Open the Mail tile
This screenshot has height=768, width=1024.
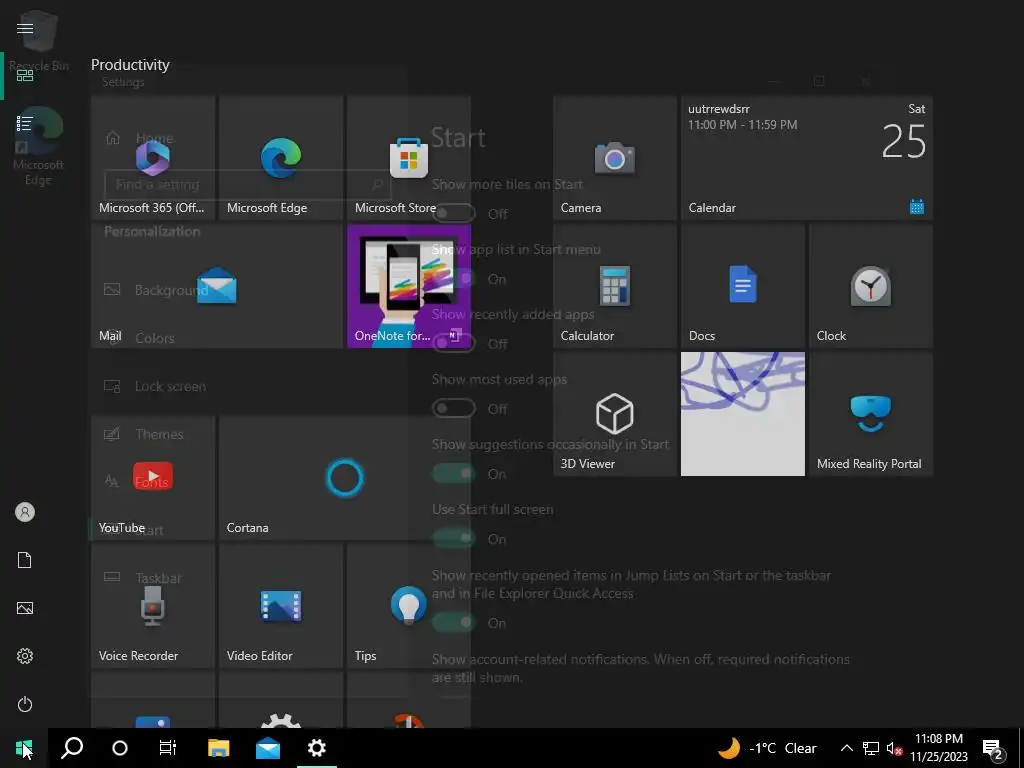pos(217,285)
